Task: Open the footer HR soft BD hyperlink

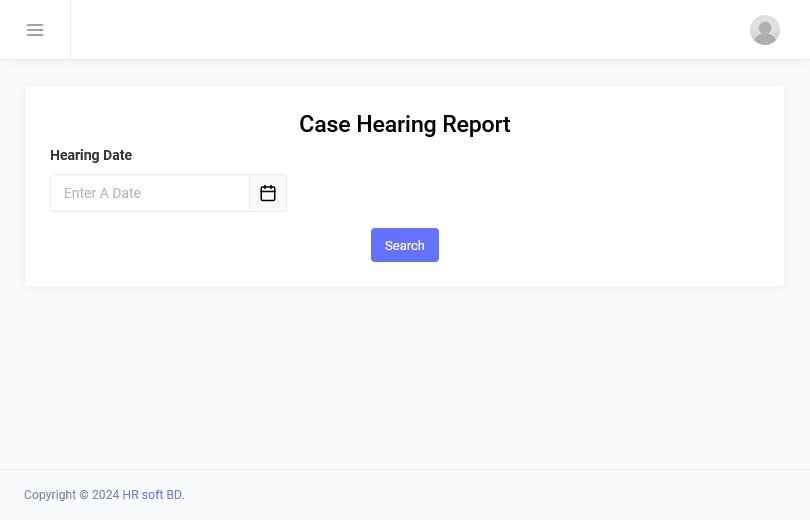Action: 152,495
